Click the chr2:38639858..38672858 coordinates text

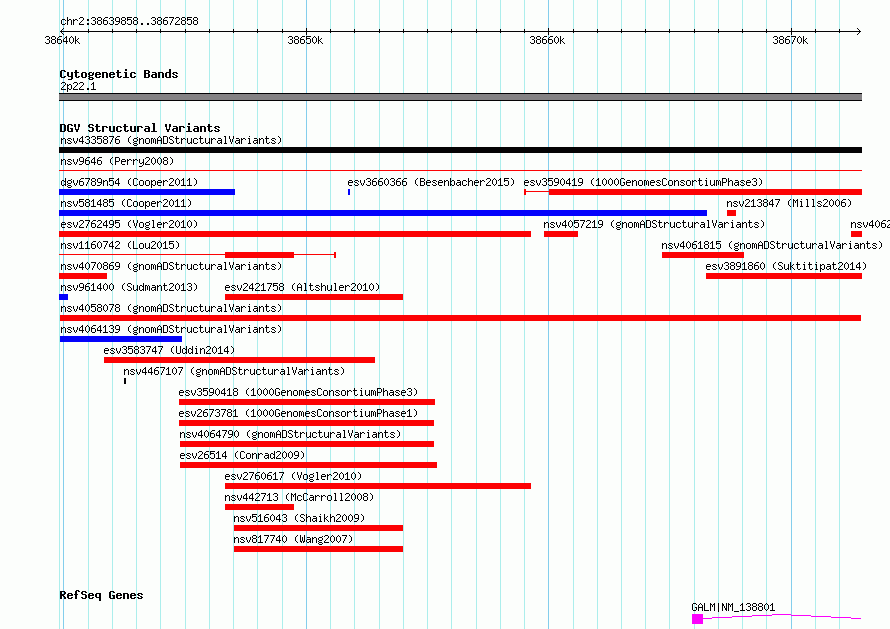click(x=129, y=22)
